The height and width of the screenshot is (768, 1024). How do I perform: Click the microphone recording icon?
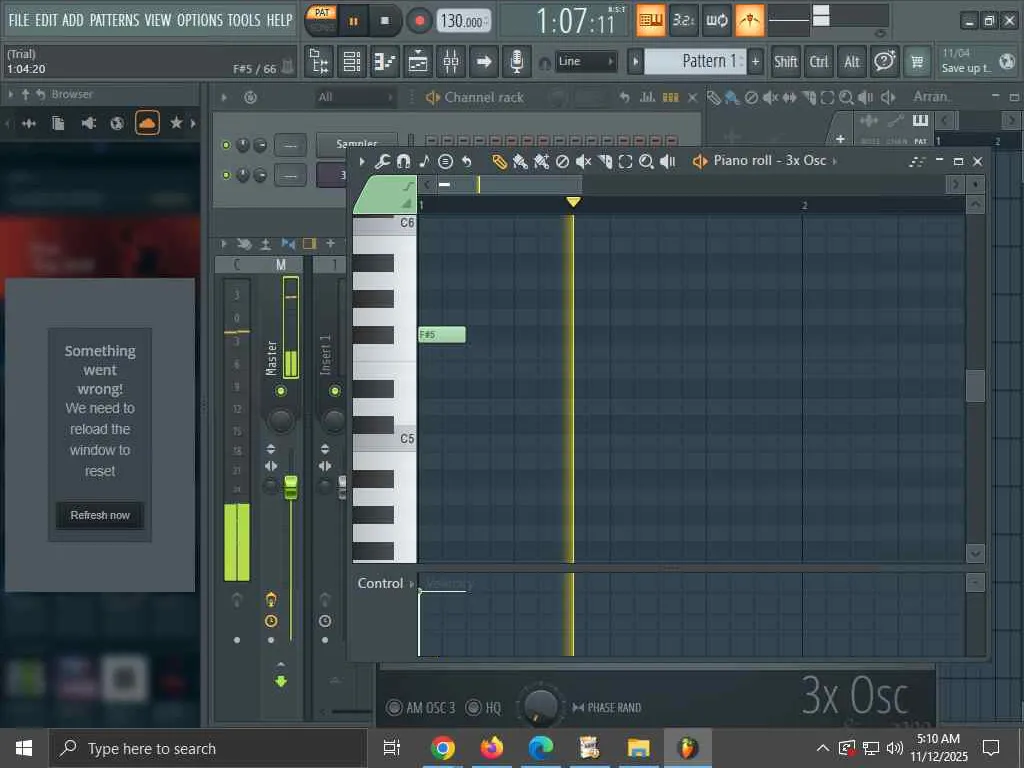[x=517, y=62]
